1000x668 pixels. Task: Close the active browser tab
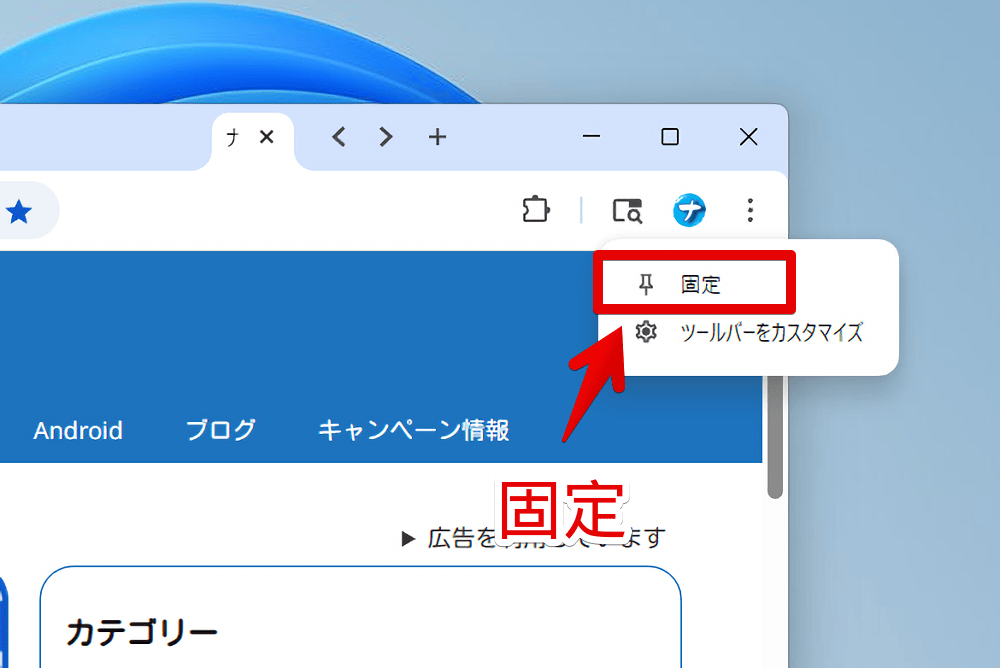267,137
